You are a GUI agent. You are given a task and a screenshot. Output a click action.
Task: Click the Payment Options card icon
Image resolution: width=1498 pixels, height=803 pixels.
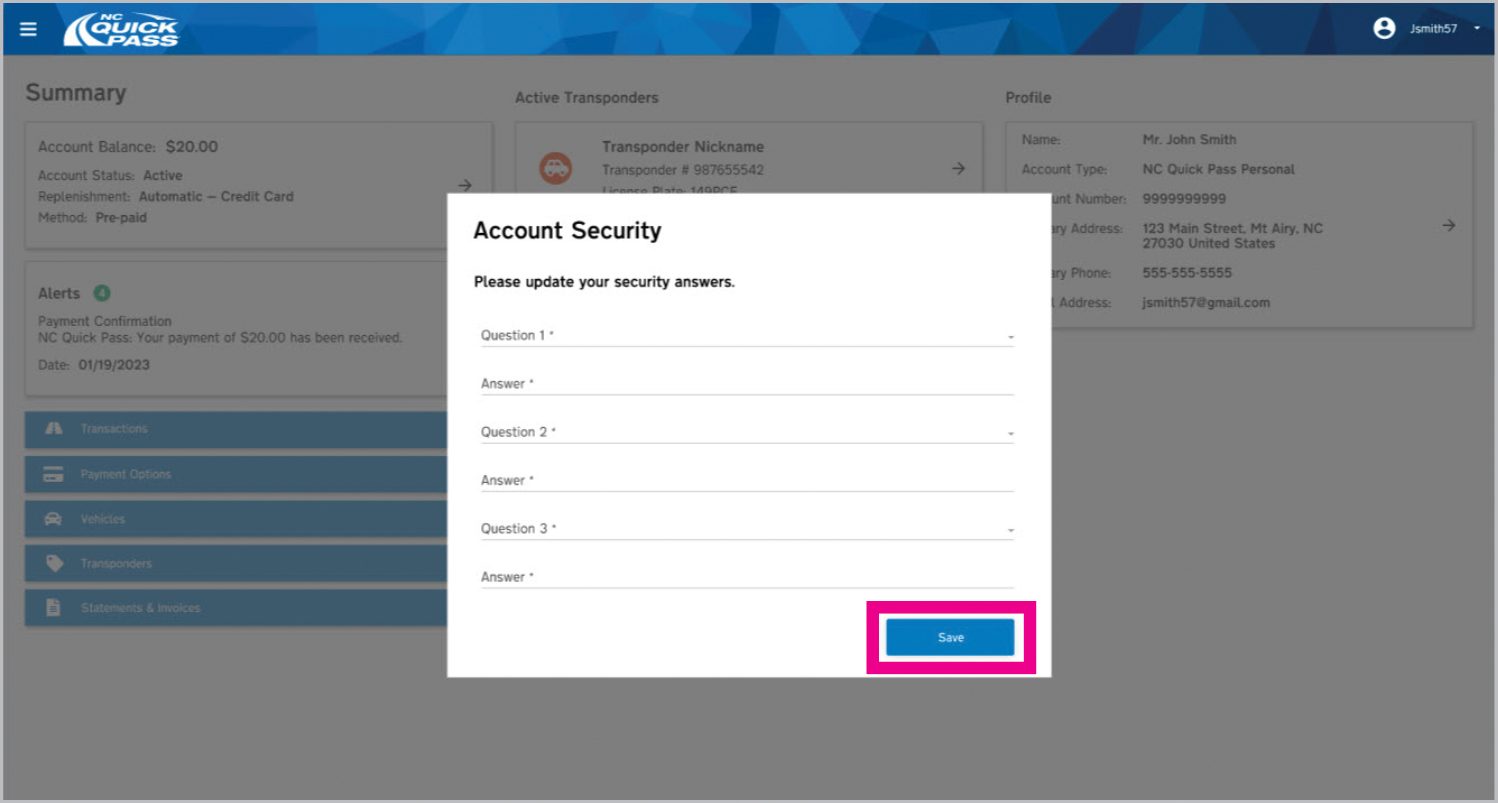coord(53,474)
